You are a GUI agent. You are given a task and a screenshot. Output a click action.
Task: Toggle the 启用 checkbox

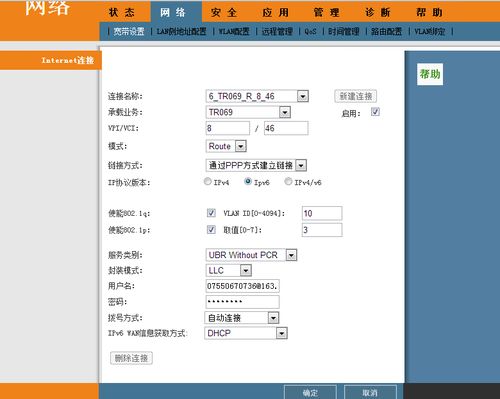[375, 112]
